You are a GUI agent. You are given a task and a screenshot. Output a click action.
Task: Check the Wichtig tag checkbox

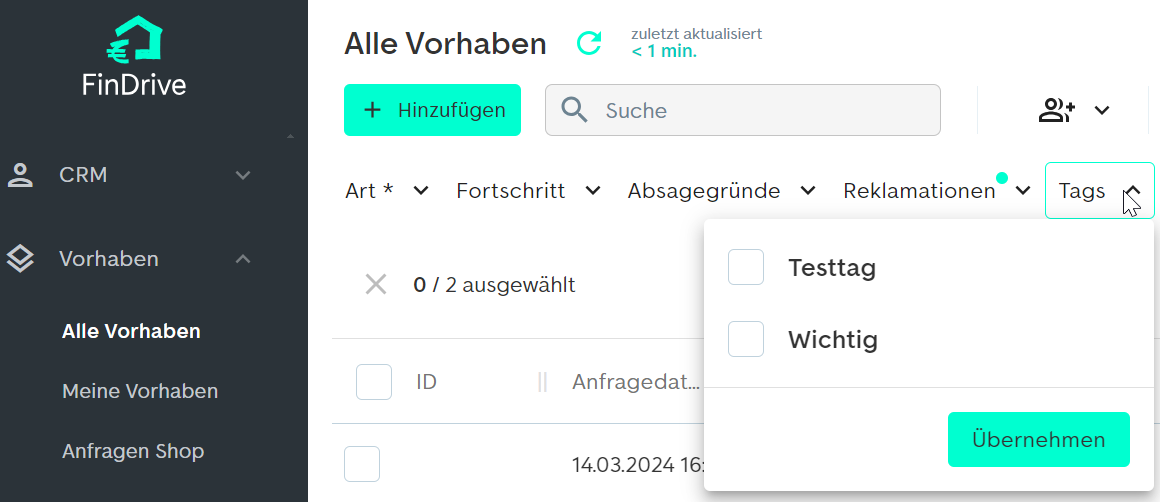(x=746, y=339)
